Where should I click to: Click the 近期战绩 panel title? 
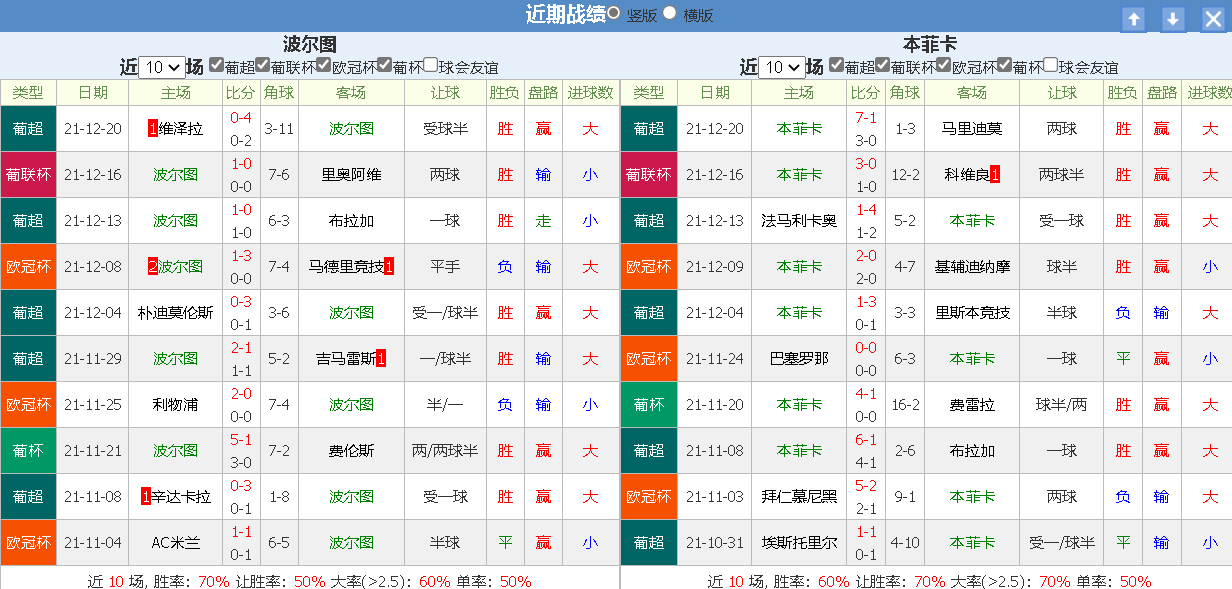pyautogui.click(x=565, y=14)
